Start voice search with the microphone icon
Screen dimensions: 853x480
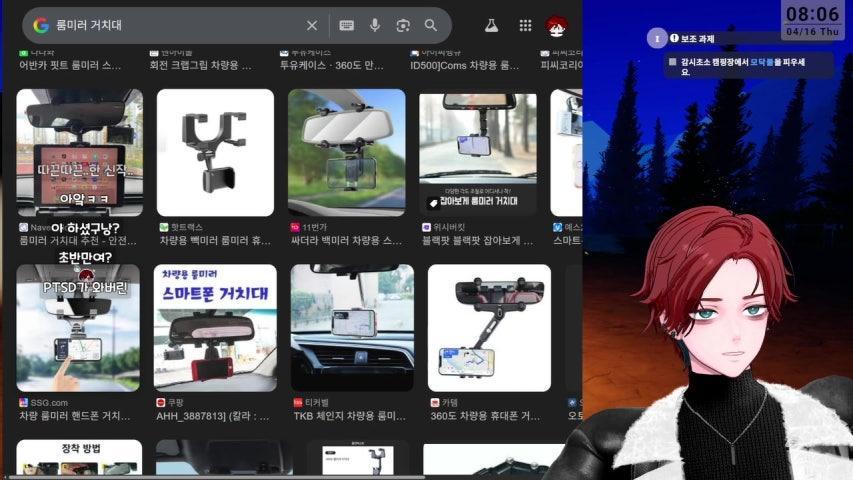[x=375, y=25]
